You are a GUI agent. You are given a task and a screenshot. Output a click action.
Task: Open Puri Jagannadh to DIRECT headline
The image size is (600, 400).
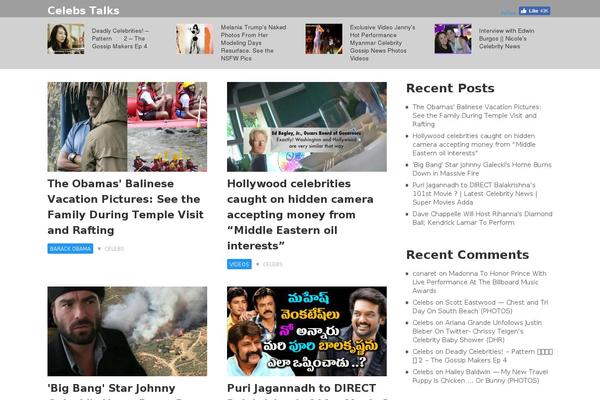point(302,388)
